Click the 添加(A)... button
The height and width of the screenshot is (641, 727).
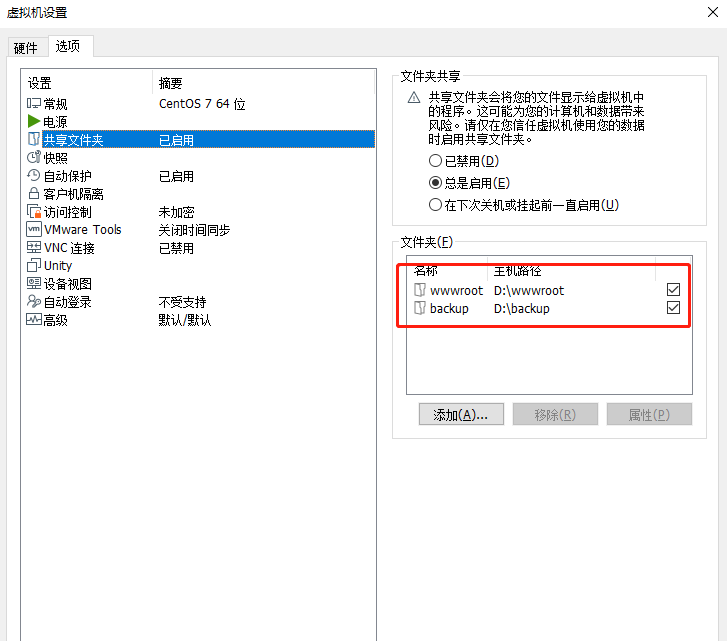461,414
